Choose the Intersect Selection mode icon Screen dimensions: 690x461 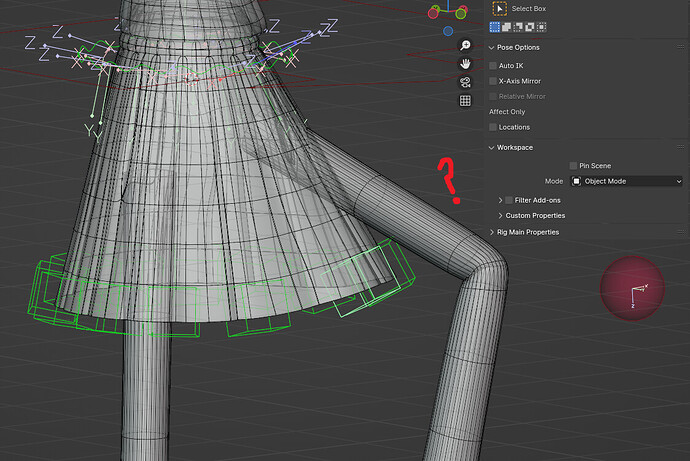pos(542,27)
